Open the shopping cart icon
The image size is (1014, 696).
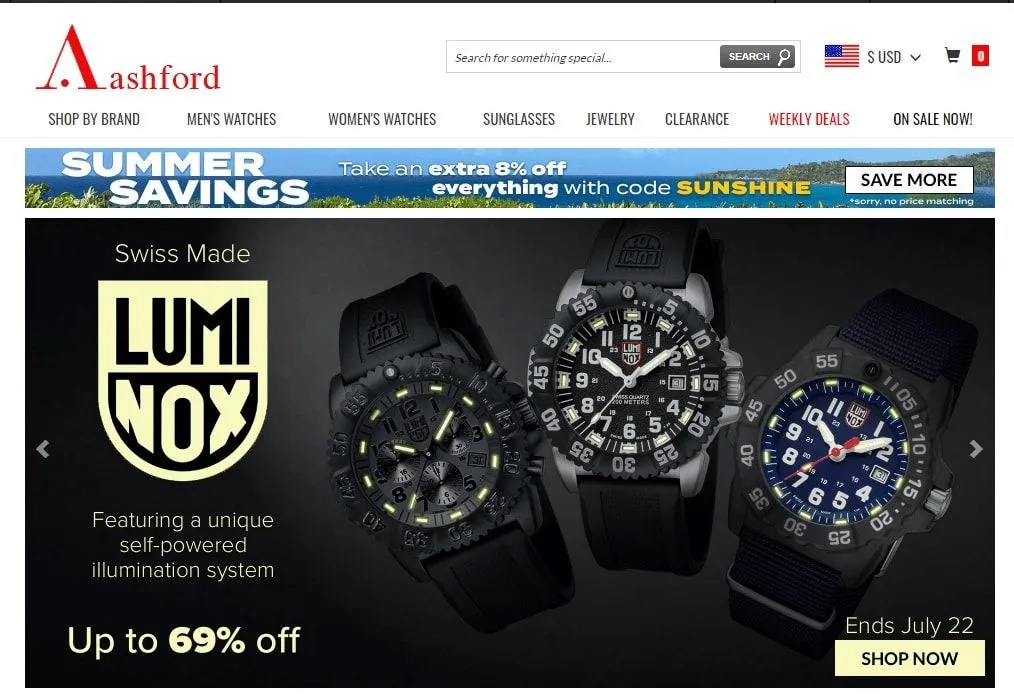[x=952, y=56]
